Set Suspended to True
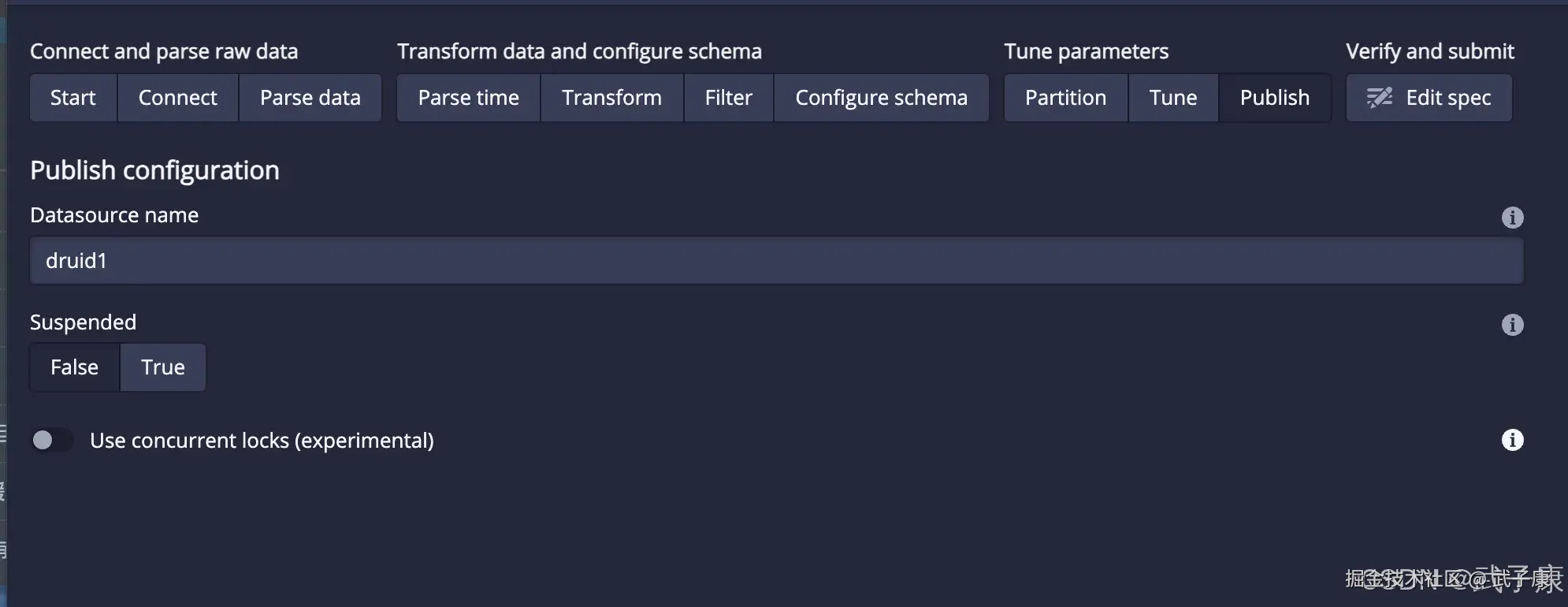Viewport: 1568px width, 607px height. [x=162, y=367]
